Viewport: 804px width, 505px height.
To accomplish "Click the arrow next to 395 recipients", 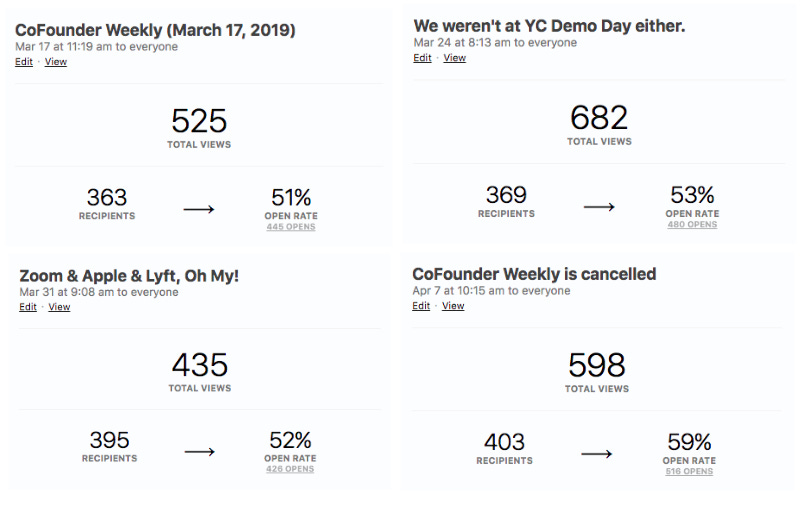I will click(x=200, y=451).
